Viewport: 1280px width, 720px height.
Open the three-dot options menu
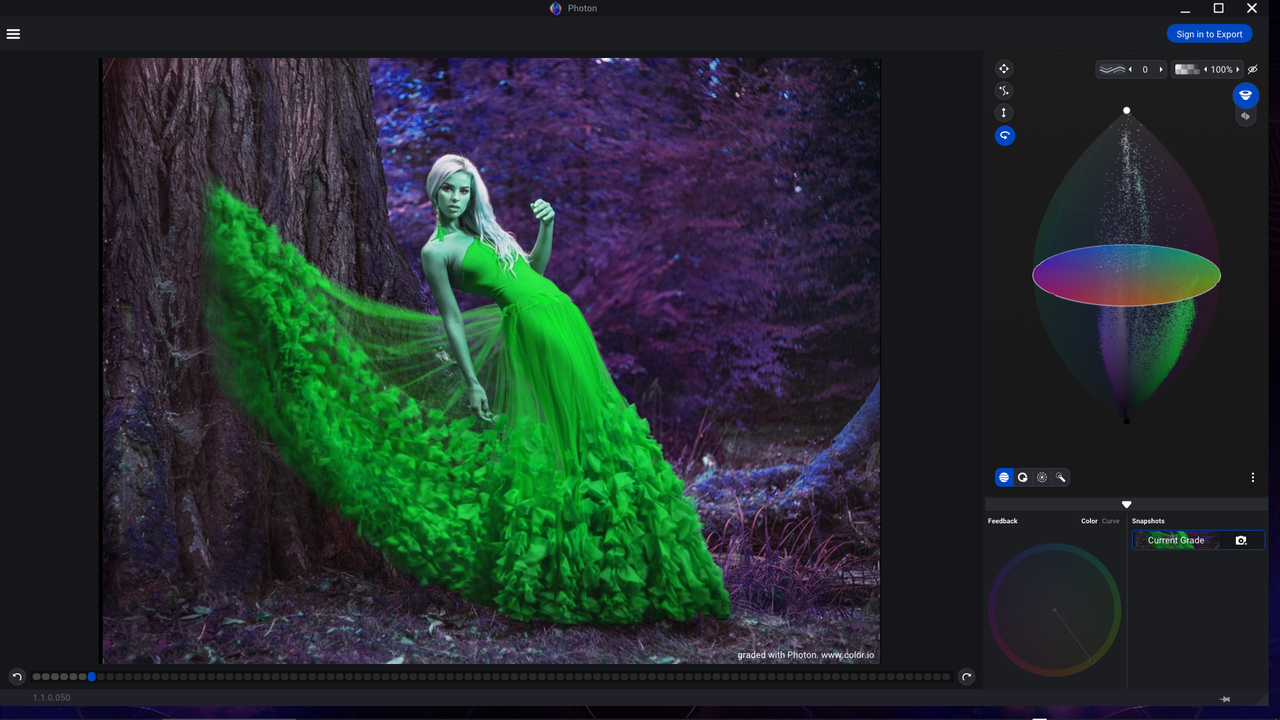tap(1253, 478)
